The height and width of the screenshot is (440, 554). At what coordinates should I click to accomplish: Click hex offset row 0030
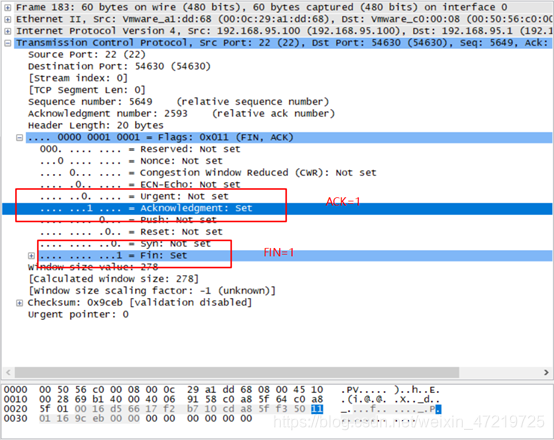click(x=16, y=418)
